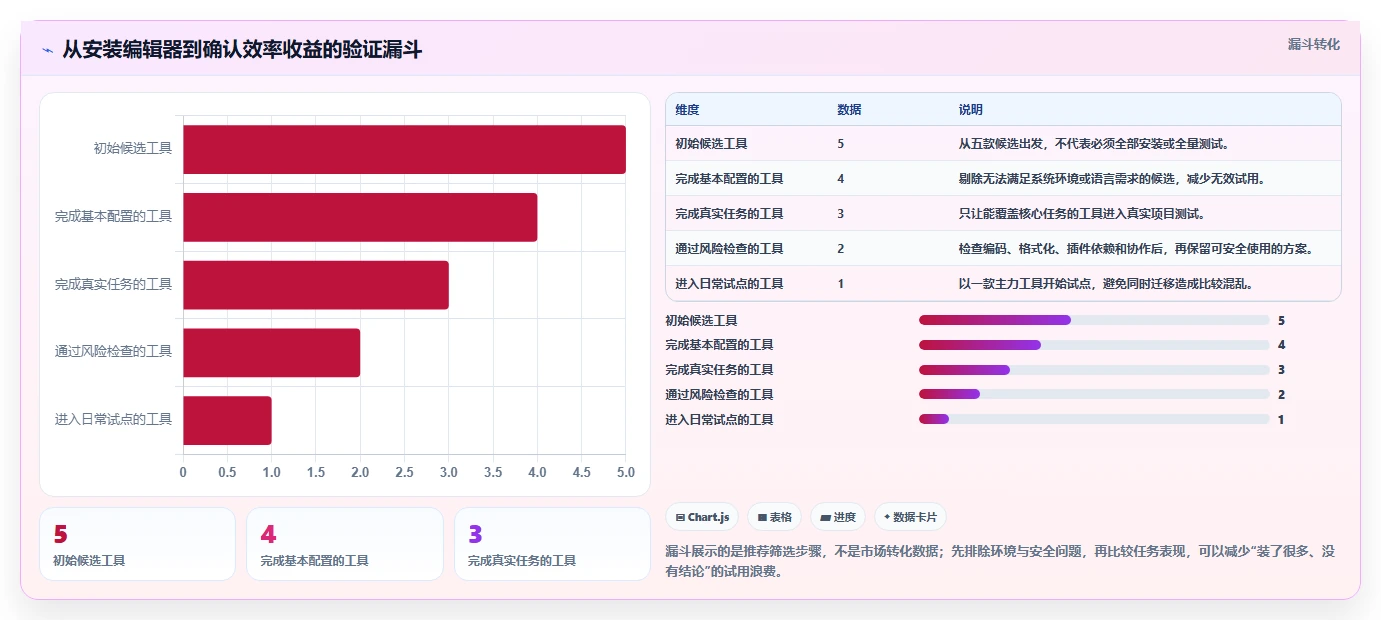Viewport: 1381px width, 620px height.
Task: Click the 完成基本配置的工具 bar in the chart
Action: point(360,217)
